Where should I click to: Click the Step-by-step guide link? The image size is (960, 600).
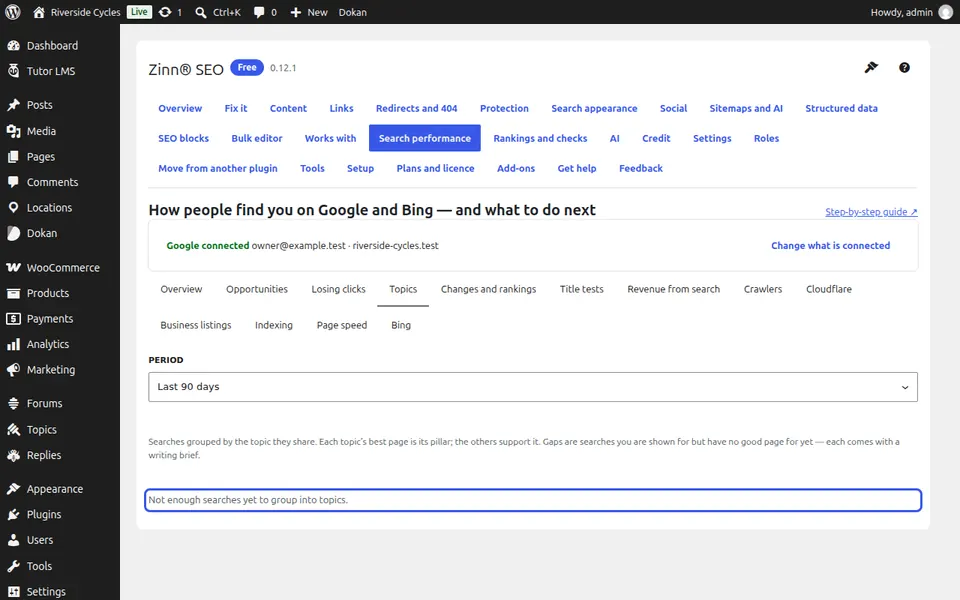point(871,212)
